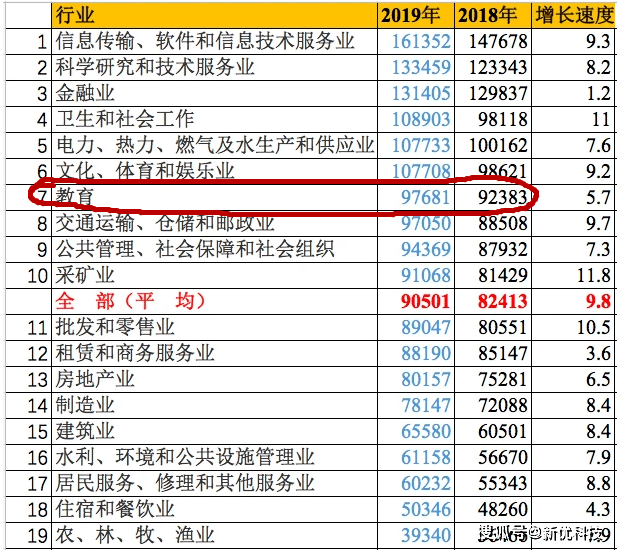Select the 卫生和社会工作 cell
Viewport: 617px width, 550px height.
(x=214, y=120)
